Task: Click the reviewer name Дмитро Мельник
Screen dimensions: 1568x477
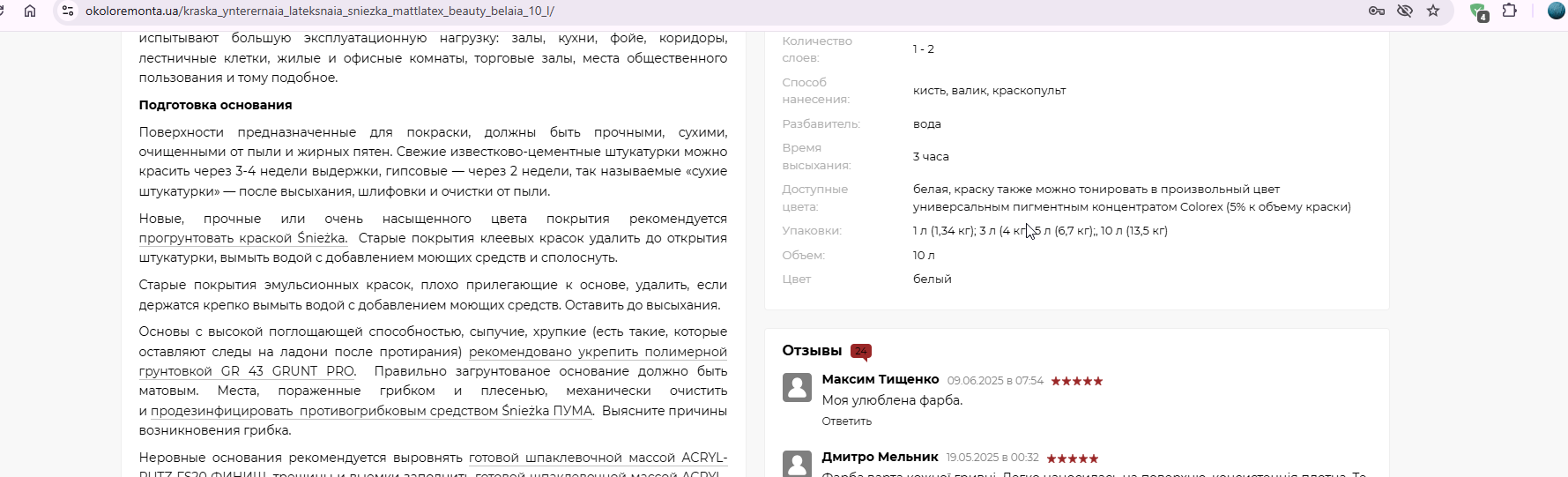Action: 880,457
